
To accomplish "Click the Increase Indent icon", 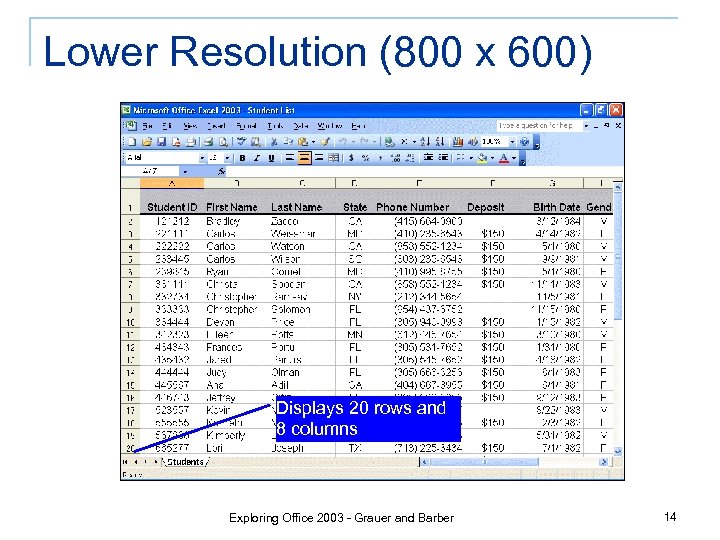I will tap(443, 158).
